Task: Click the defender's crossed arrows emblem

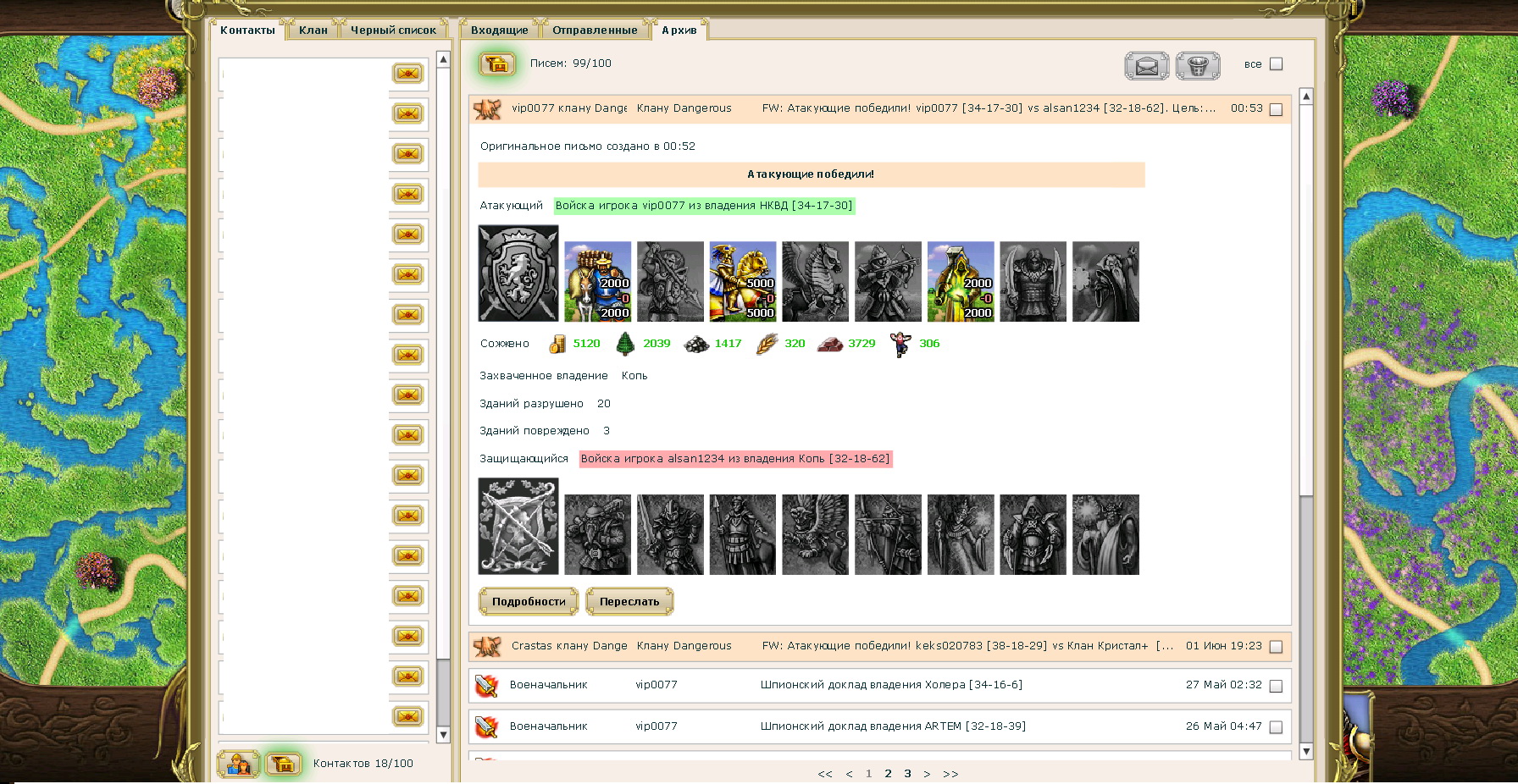Action: pos(518,526)
